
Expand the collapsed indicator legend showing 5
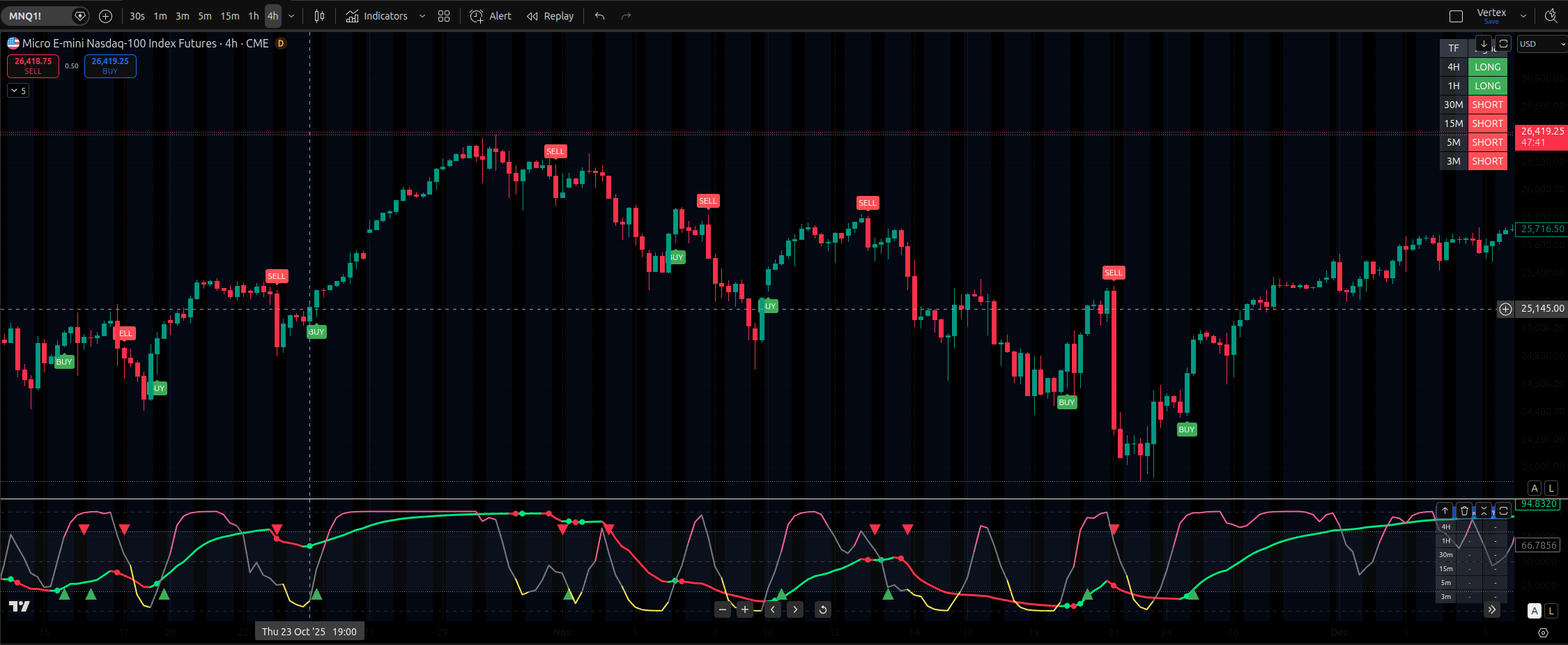coord(18,91)
